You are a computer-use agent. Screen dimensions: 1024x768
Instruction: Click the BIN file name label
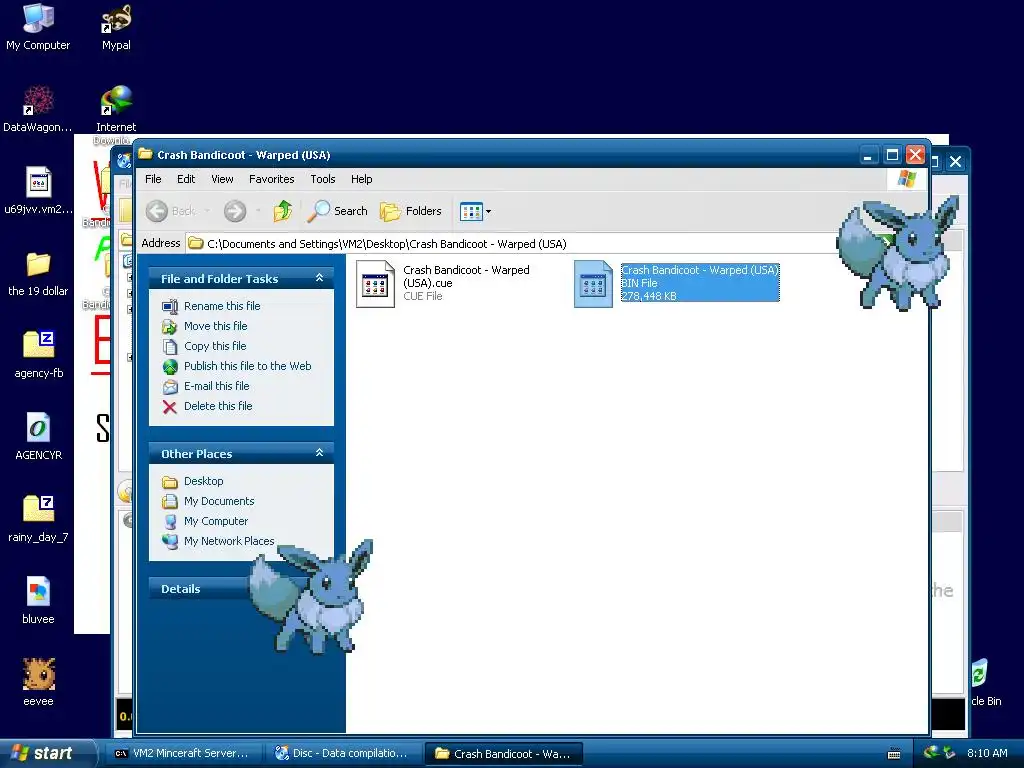[x=699, y=270]
